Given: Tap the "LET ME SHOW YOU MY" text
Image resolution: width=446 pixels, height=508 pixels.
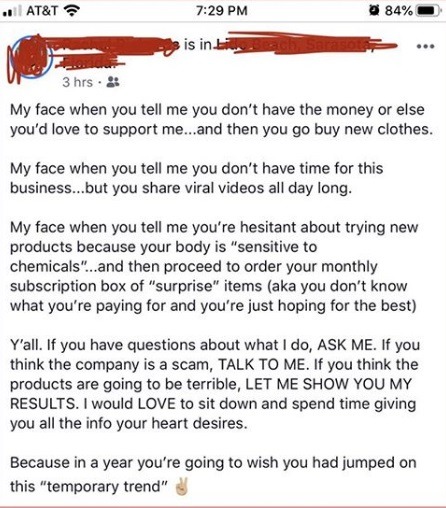Looking at the screenshot, I should pyautogui.click(x=329, y=384).
